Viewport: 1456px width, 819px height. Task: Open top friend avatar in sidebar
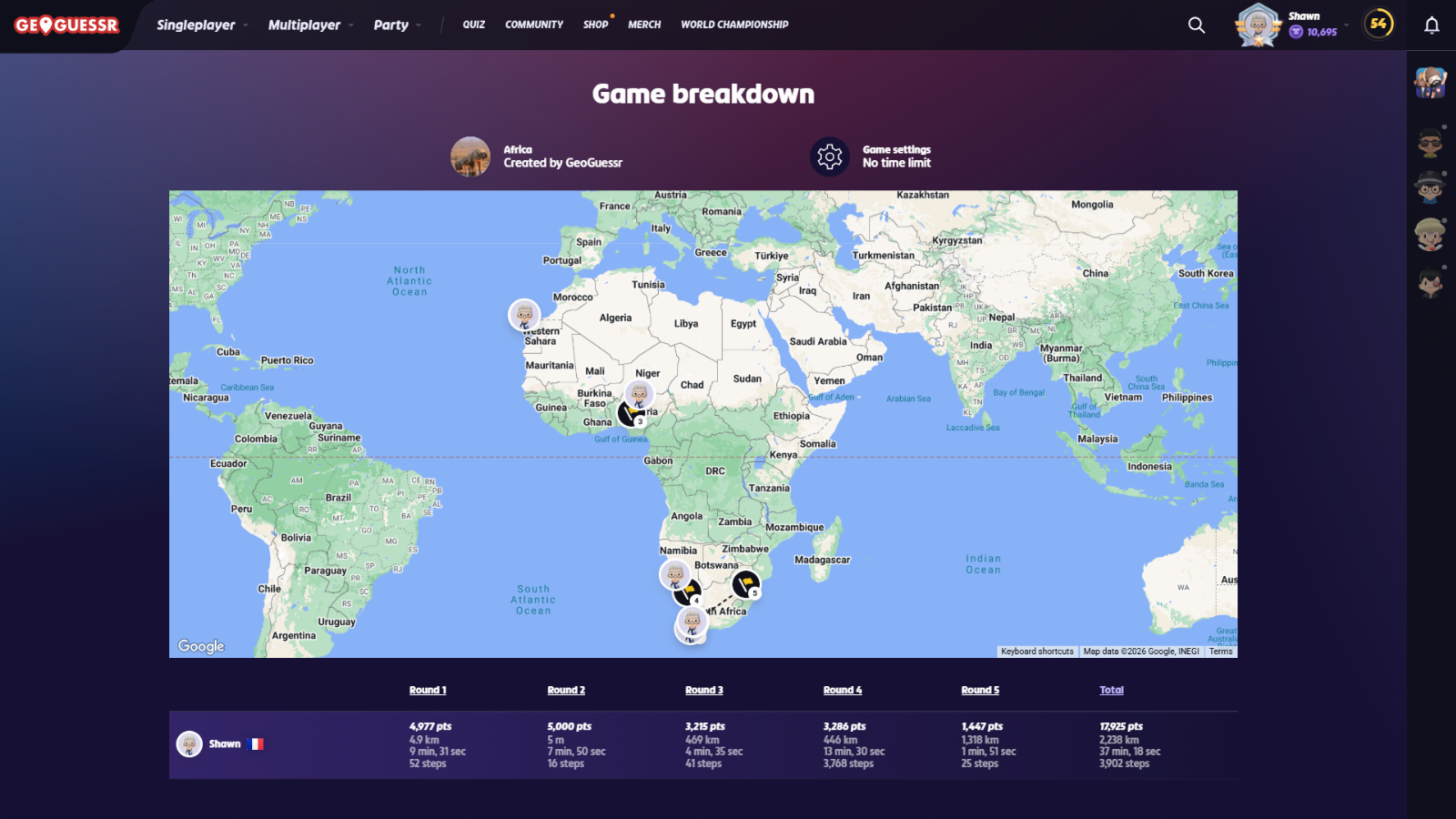coord(1431,83)
